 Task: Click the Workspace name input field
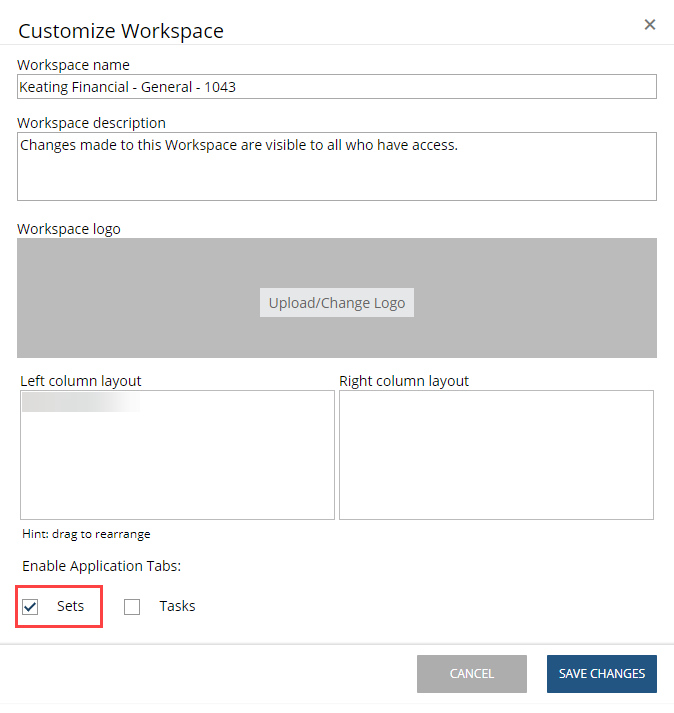click(336, 87)
